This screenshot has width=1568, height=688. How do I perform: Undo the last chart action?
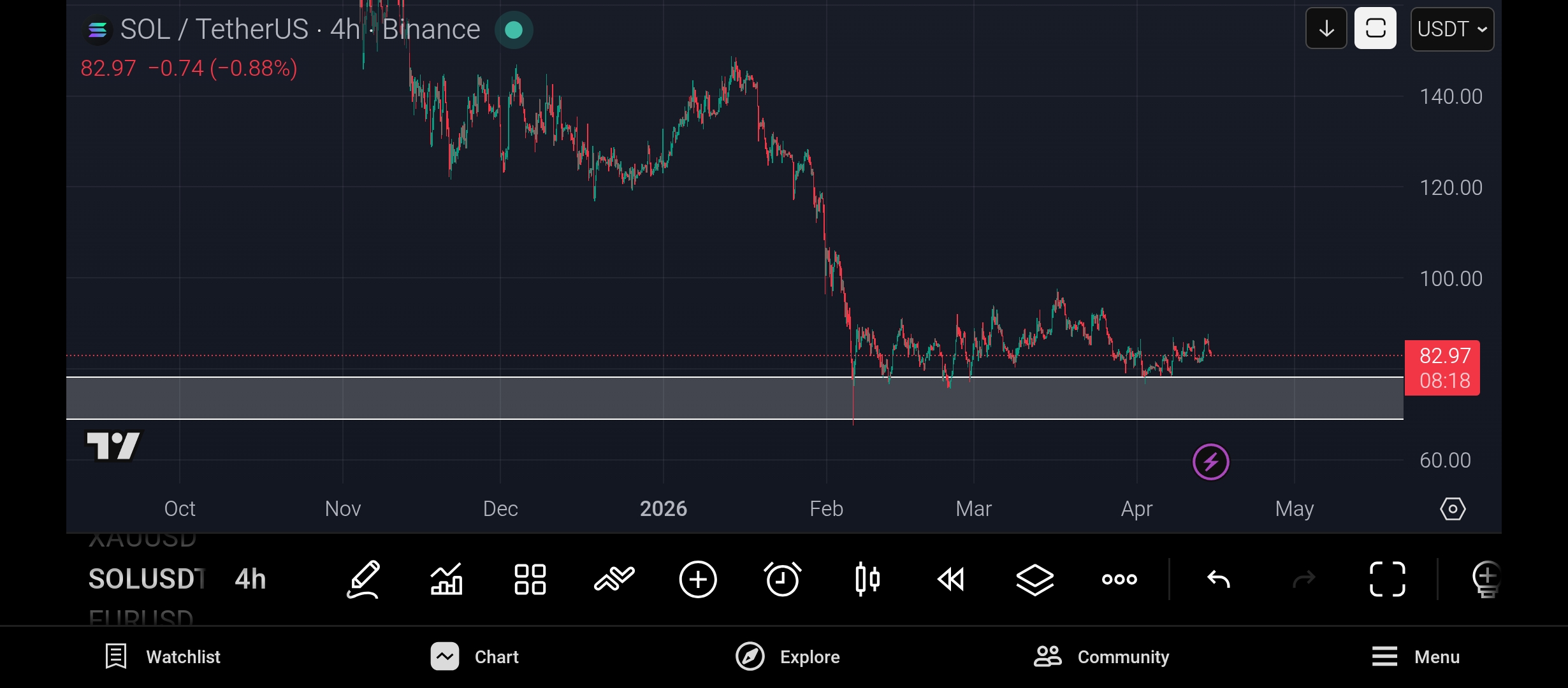pos(1219,580)
